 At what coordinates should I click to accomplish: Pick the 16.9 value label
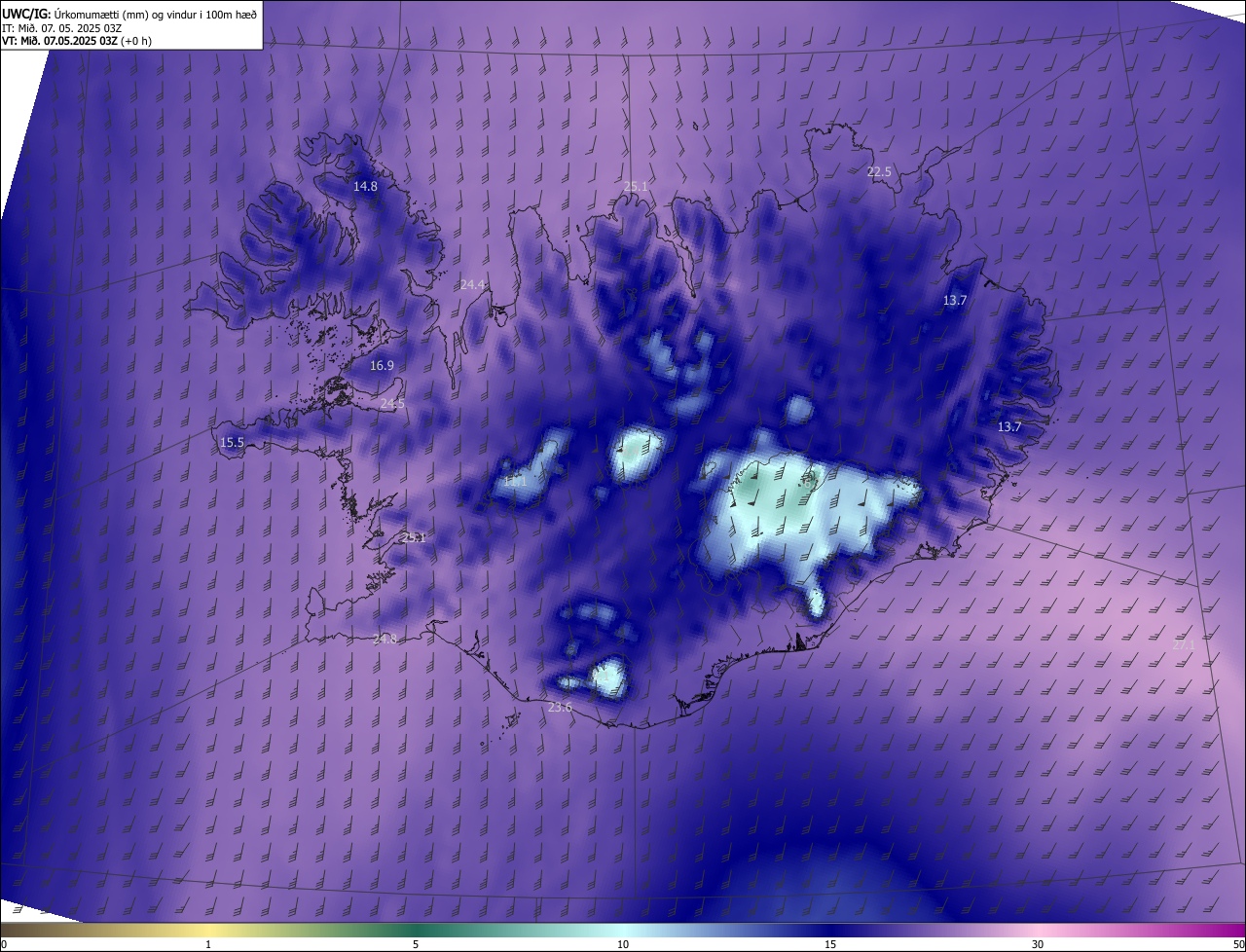[x=382, y=366]
